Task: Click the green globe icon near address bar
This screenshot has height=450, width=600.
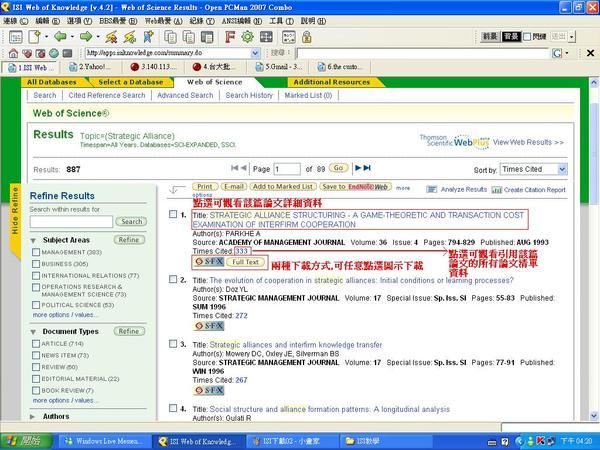Action: (54, 53)
